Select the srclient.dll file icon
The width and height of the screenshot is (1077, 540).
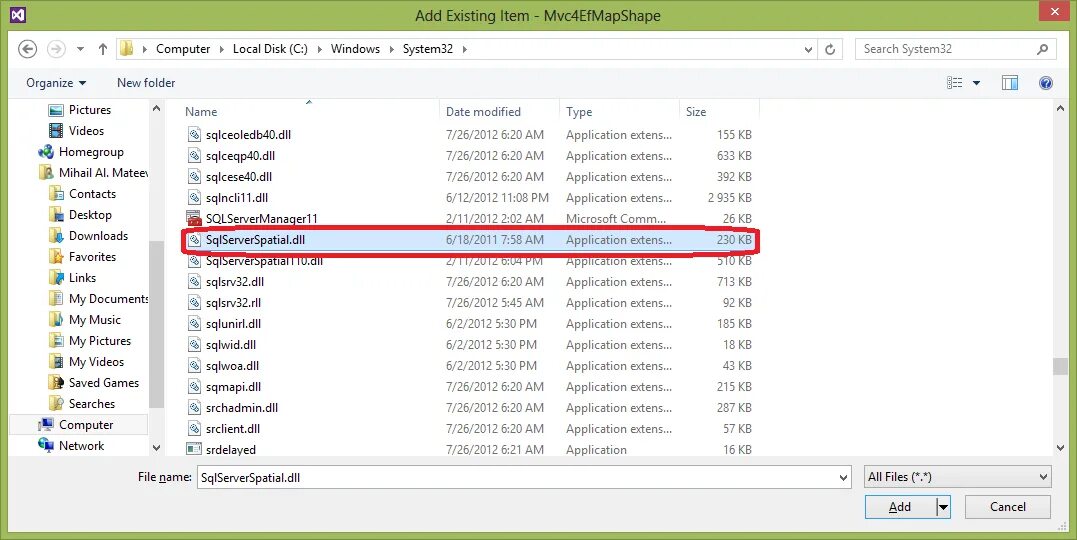[194, 429]
